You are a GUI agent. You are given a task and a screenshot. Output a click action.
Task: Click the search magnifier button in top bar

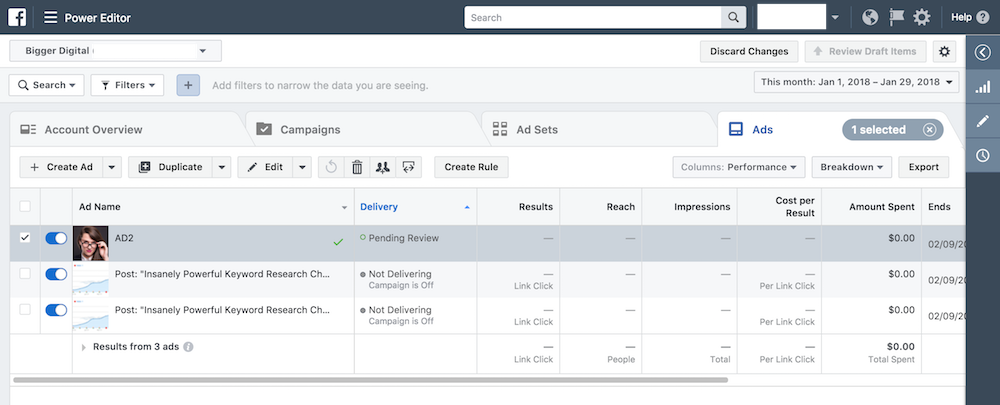[x=733, y=17]
